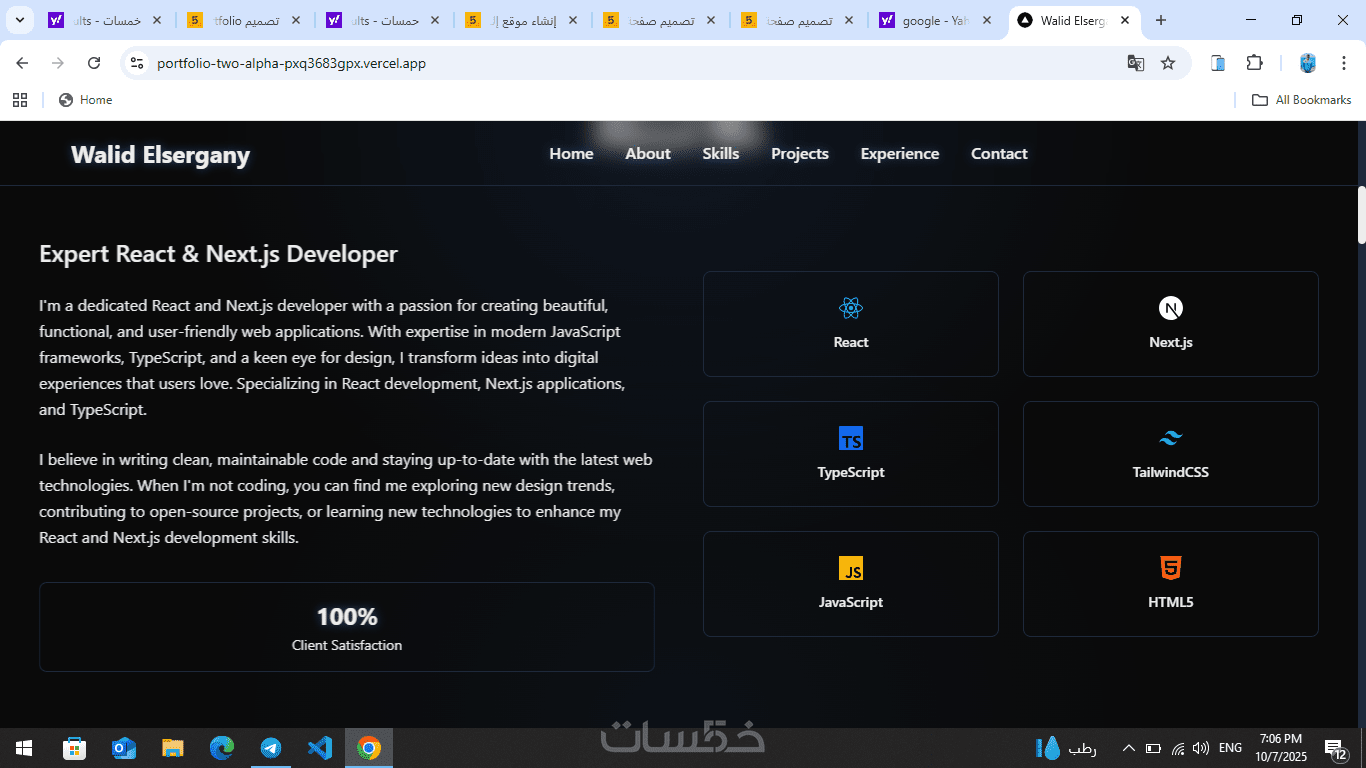The image size is (1366, 768).
Task: Open the All Bookmarks folder
Action: click(x=1301, y=100)
